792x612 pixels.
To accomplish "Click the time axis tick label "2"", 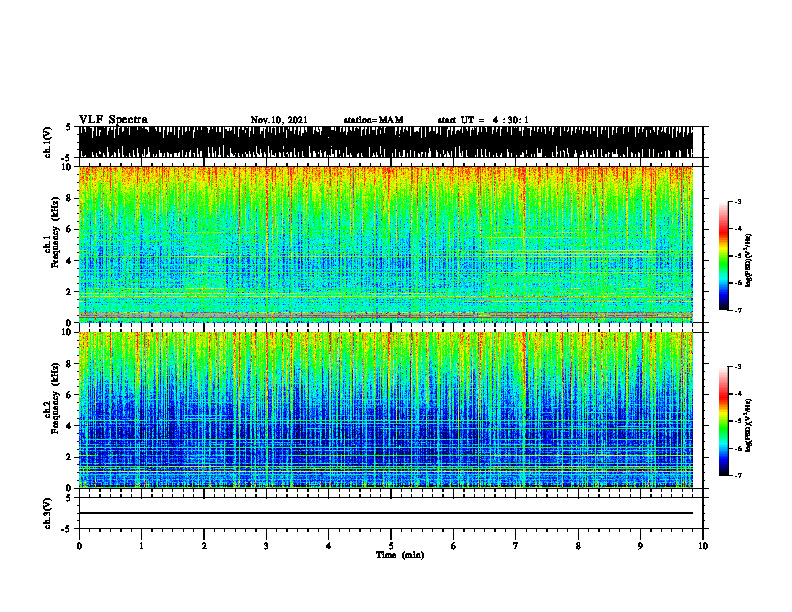I will pos(204,546).
